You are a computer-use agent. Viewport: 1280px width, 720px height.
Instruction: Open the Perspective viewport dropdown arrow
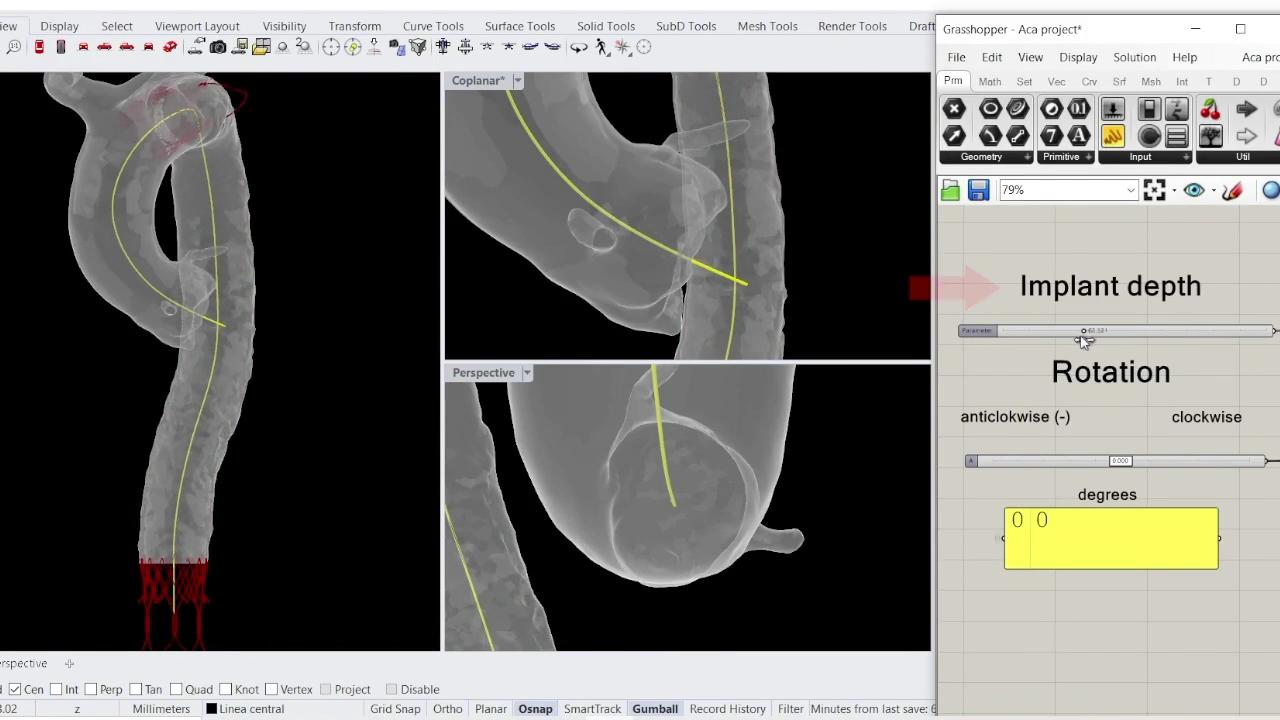tap(526, 373)
